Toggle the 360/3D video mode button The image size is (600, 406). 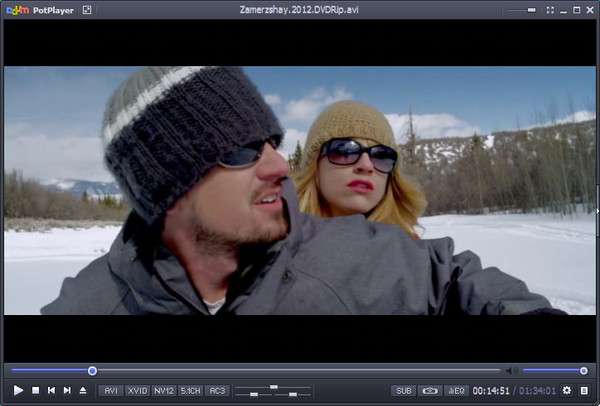[x=430, y=390]
